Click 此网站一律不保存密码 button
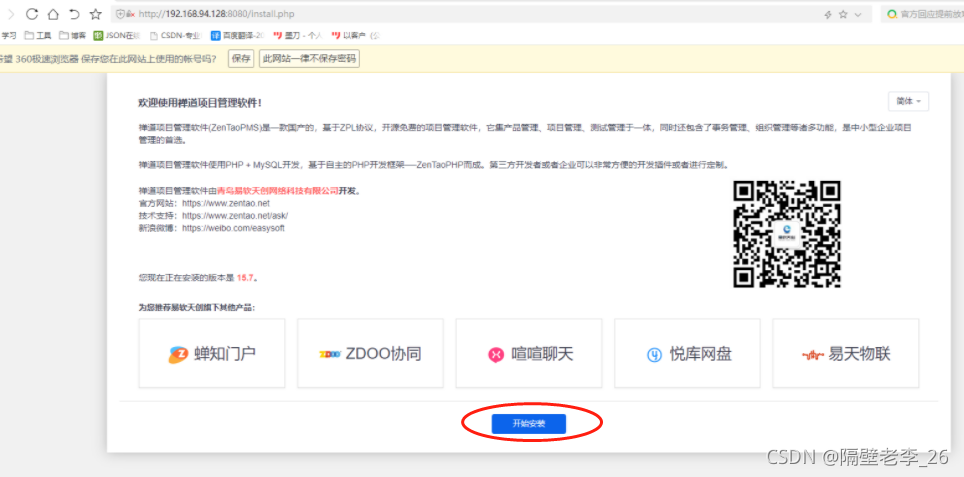The width and height of the screenshot is (964, 477). click(x=309, y=59)
